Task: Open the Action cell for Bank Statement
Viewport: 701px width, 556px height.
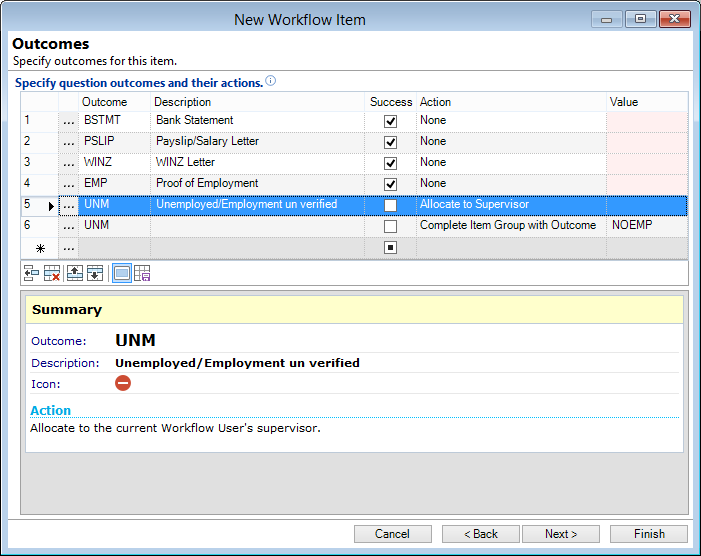Action: pos(511,122)
